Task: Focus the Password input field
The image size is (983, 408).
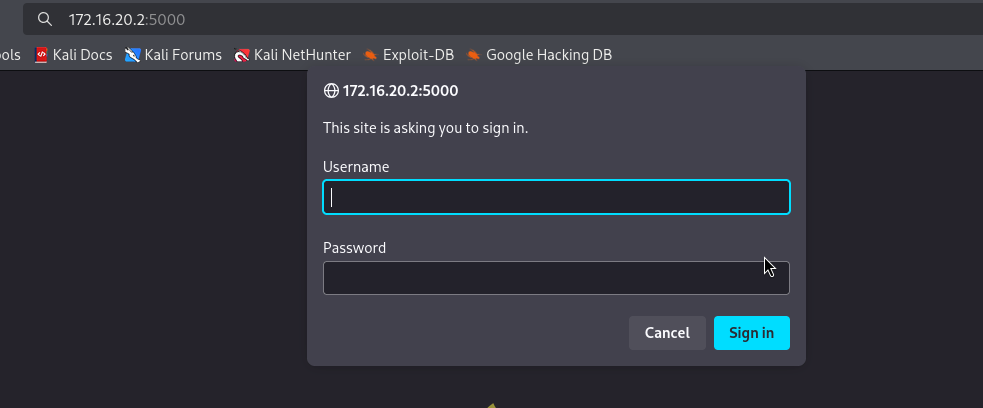Action: pyautogui.click(x=556, y=278)
